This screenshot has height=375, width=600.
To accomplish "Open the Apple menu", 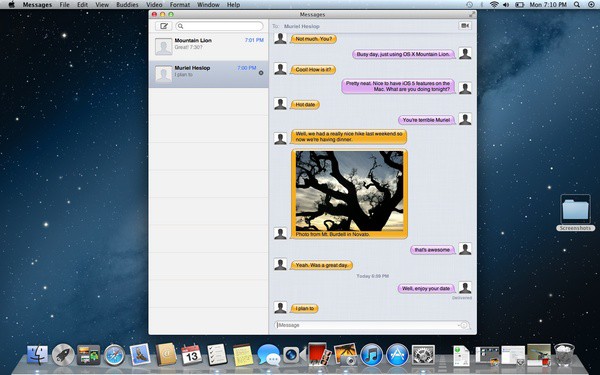I will [11, 5].
